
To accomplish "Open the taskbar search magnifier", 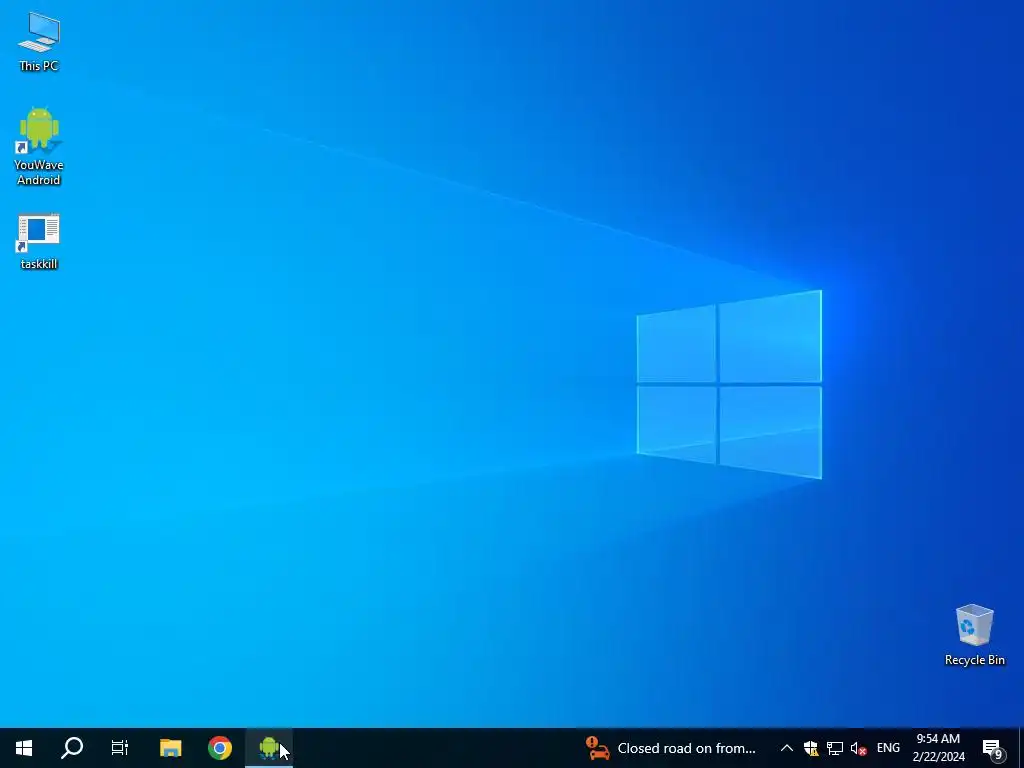I will (72, 748).
